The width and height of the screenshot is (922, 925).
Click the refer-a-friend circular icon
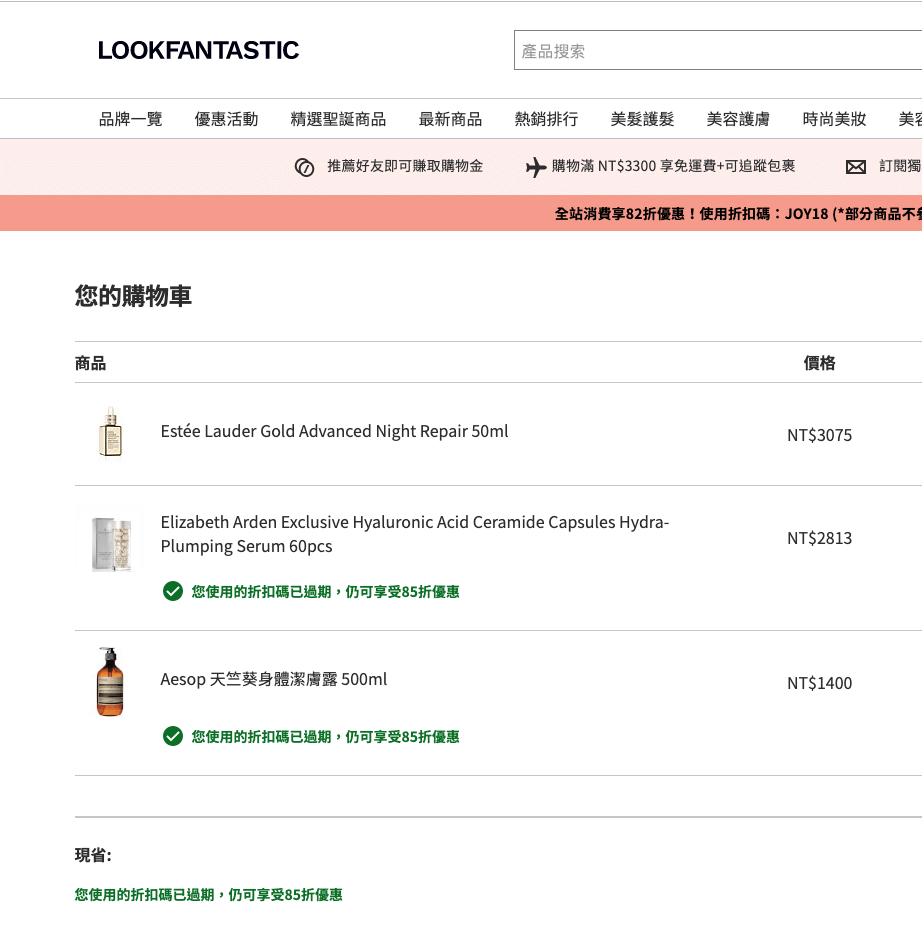[304, 168]
